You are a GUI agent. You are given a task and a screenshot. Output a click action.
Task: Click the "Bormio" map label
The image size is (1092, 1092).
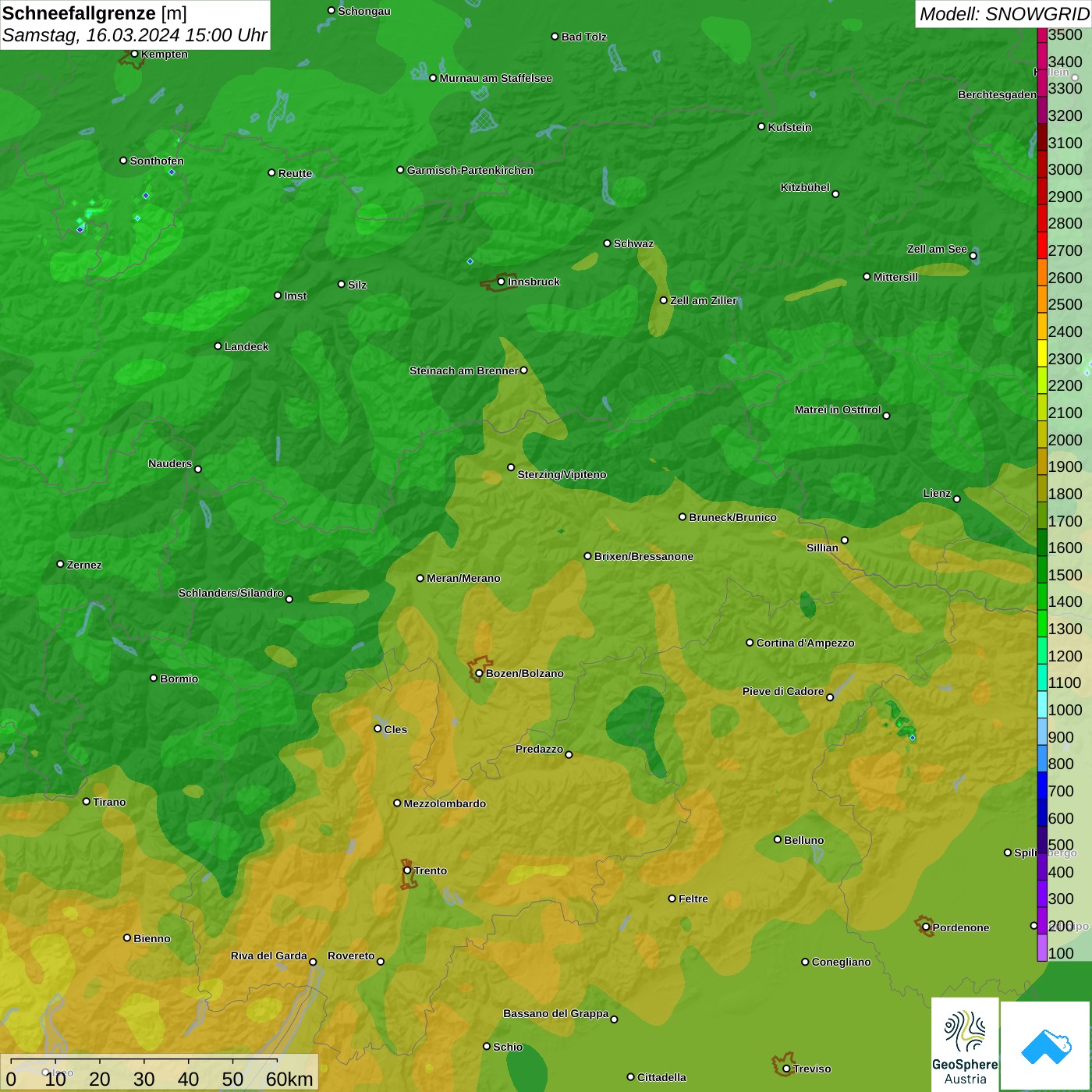point(179,679)
